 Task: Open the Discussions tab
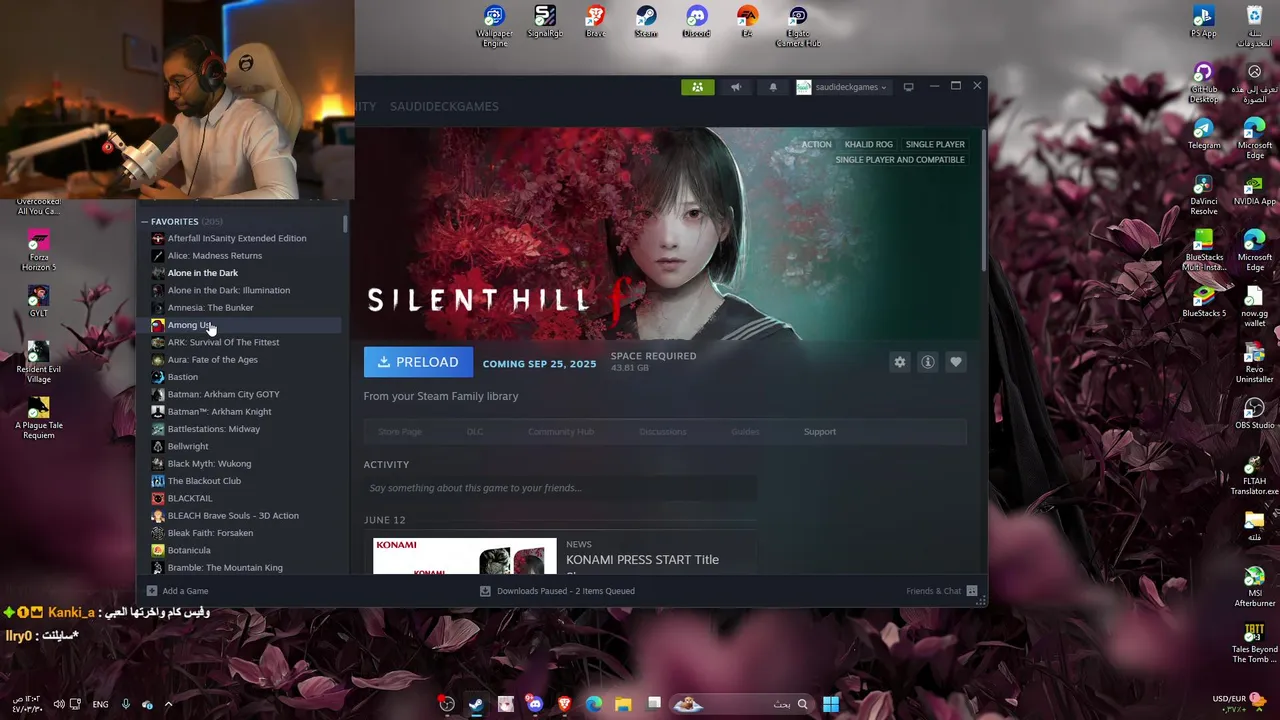point(663,432)
